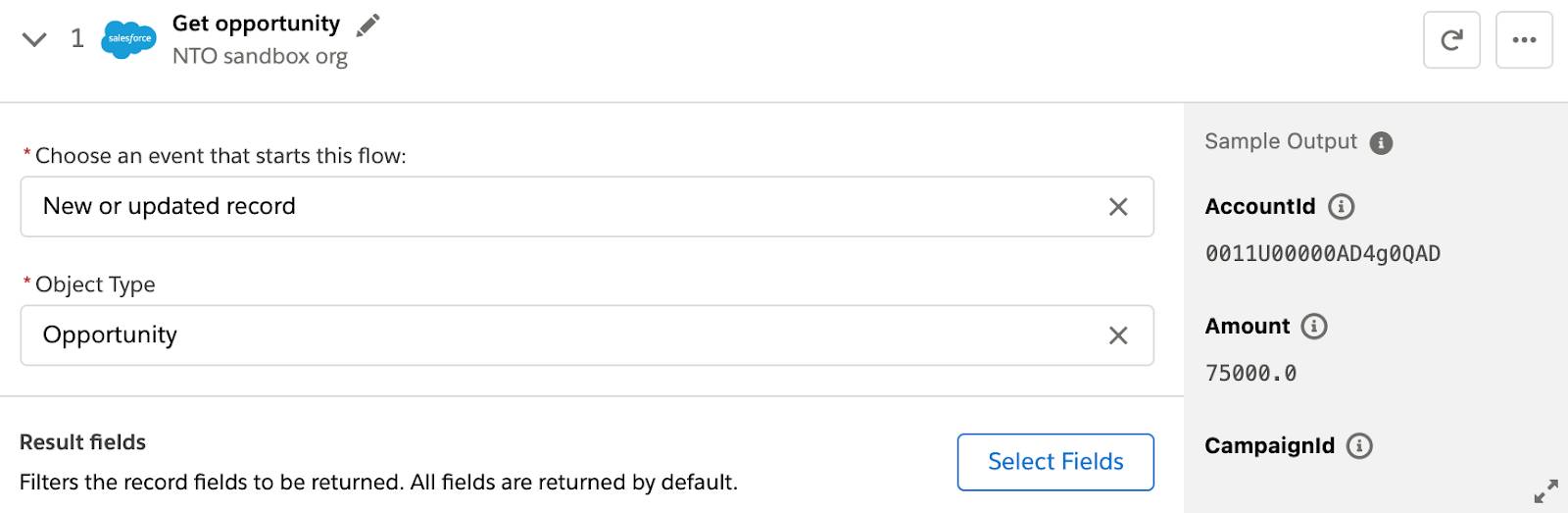Select the Amount value 75000.0
This screenshot has height=513, width=1568.
click(1250, 374)
